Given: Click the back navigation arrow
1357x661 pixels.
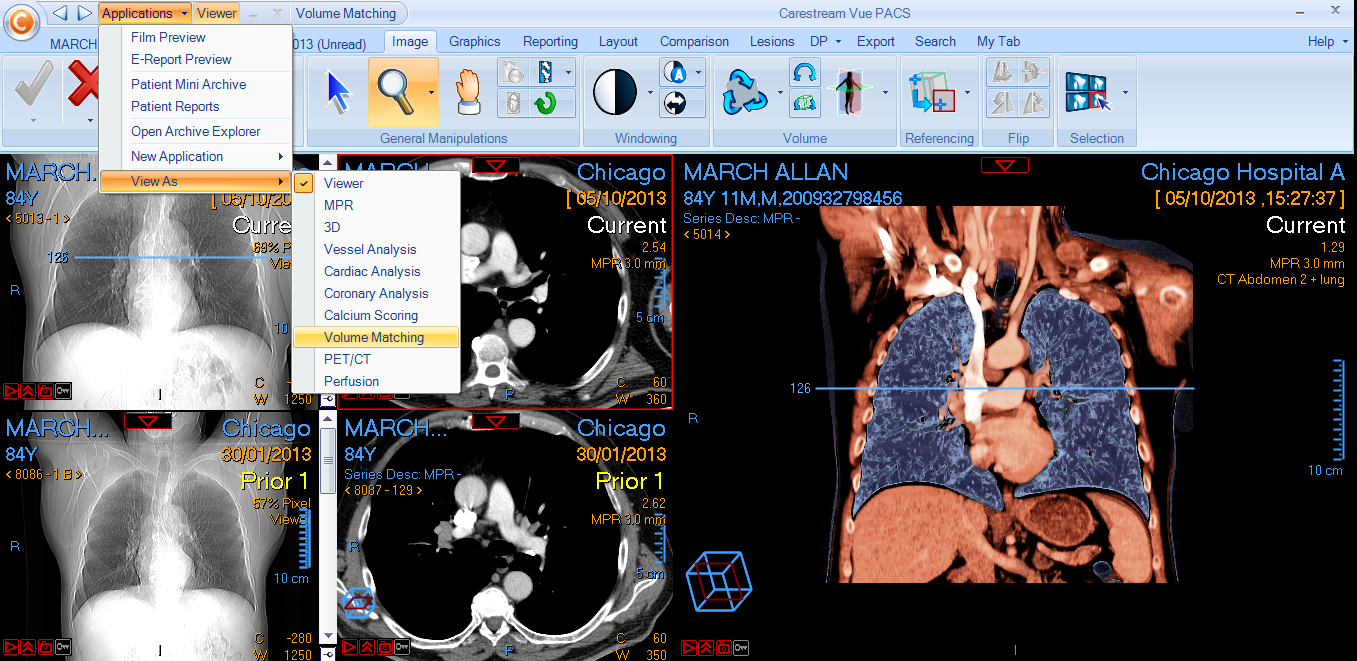Looking at the screenshot, I should [x=60, y=13].
